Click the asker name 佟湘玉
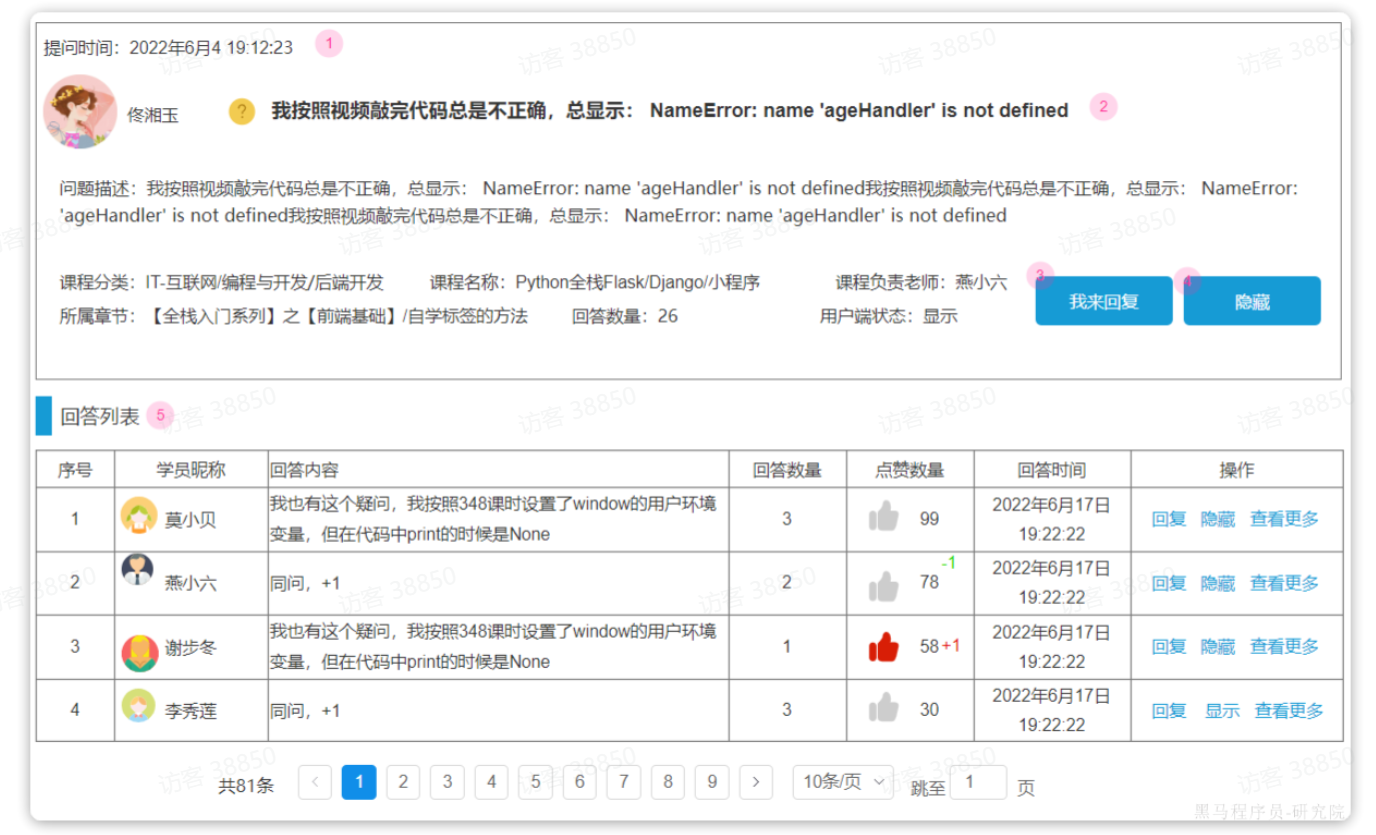 pyautogui.click(x=152, y=115)
